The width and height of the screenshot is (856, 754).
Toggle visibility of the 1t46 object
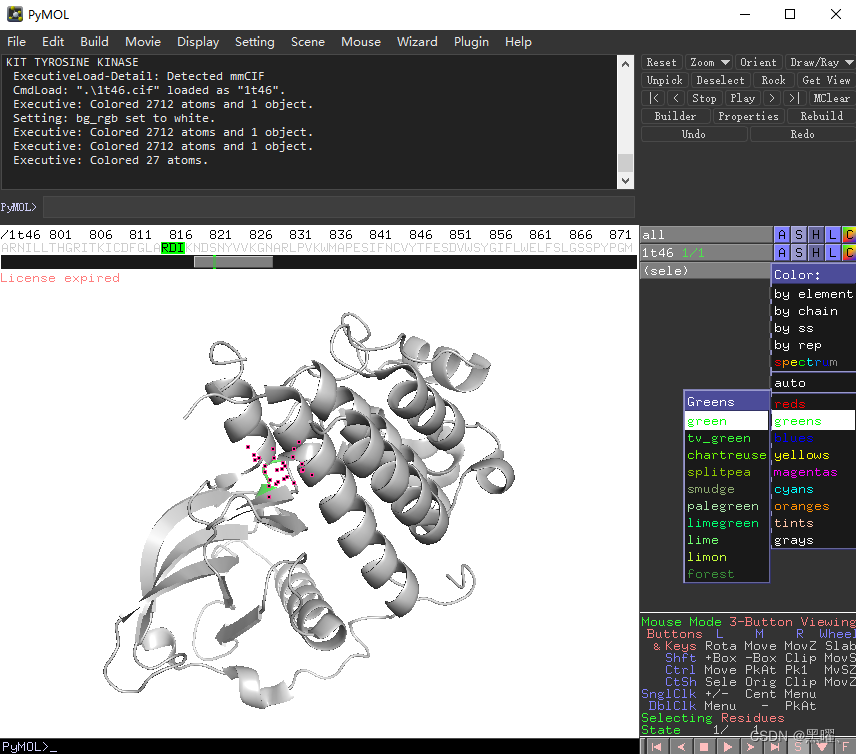coord(706,252)
